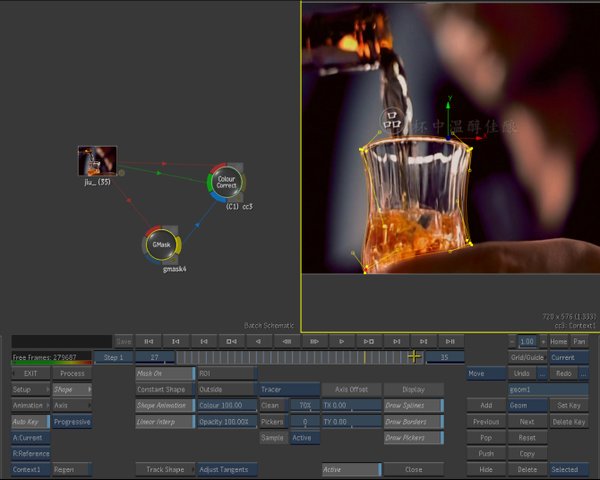Image resolution: width=600 pixels, height=480 pixels.
Task: Jump to the first frame
Action: 150,341
